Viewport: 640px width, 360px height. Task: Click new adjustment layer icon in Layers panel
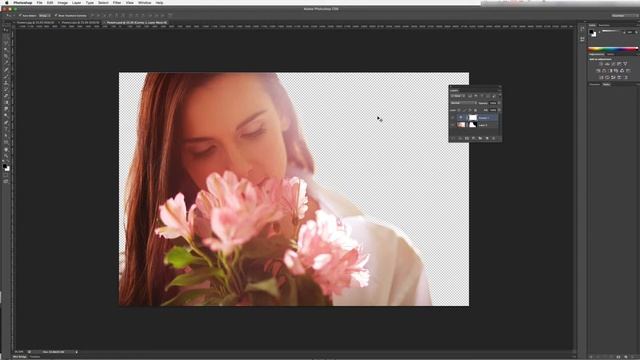[x=473, y=138]
